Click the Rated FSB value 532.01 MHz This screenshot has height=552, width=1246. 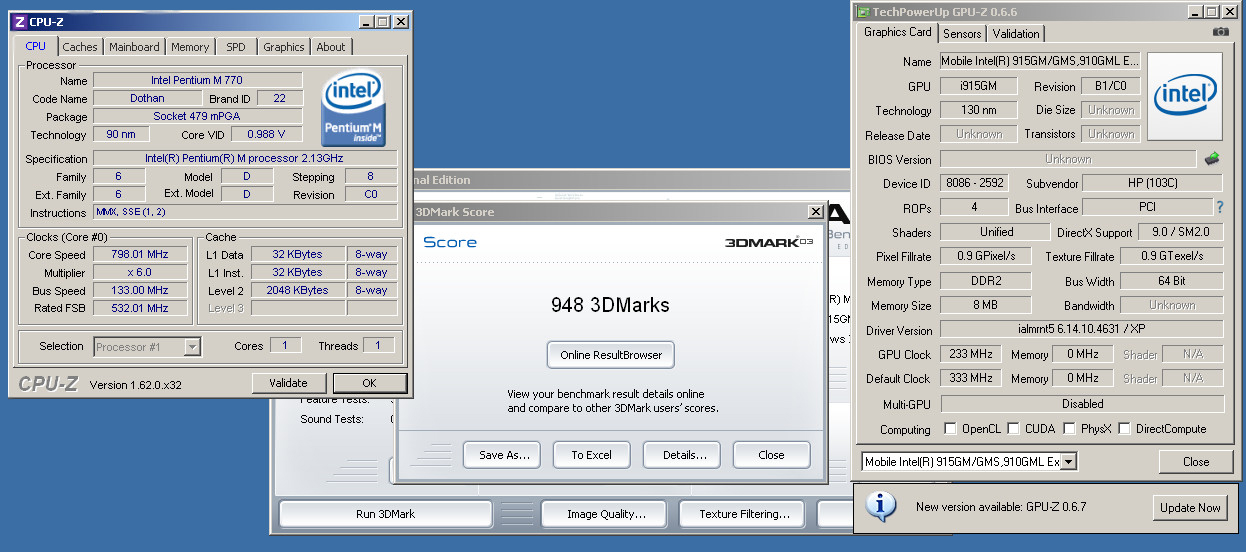(141, 308)
